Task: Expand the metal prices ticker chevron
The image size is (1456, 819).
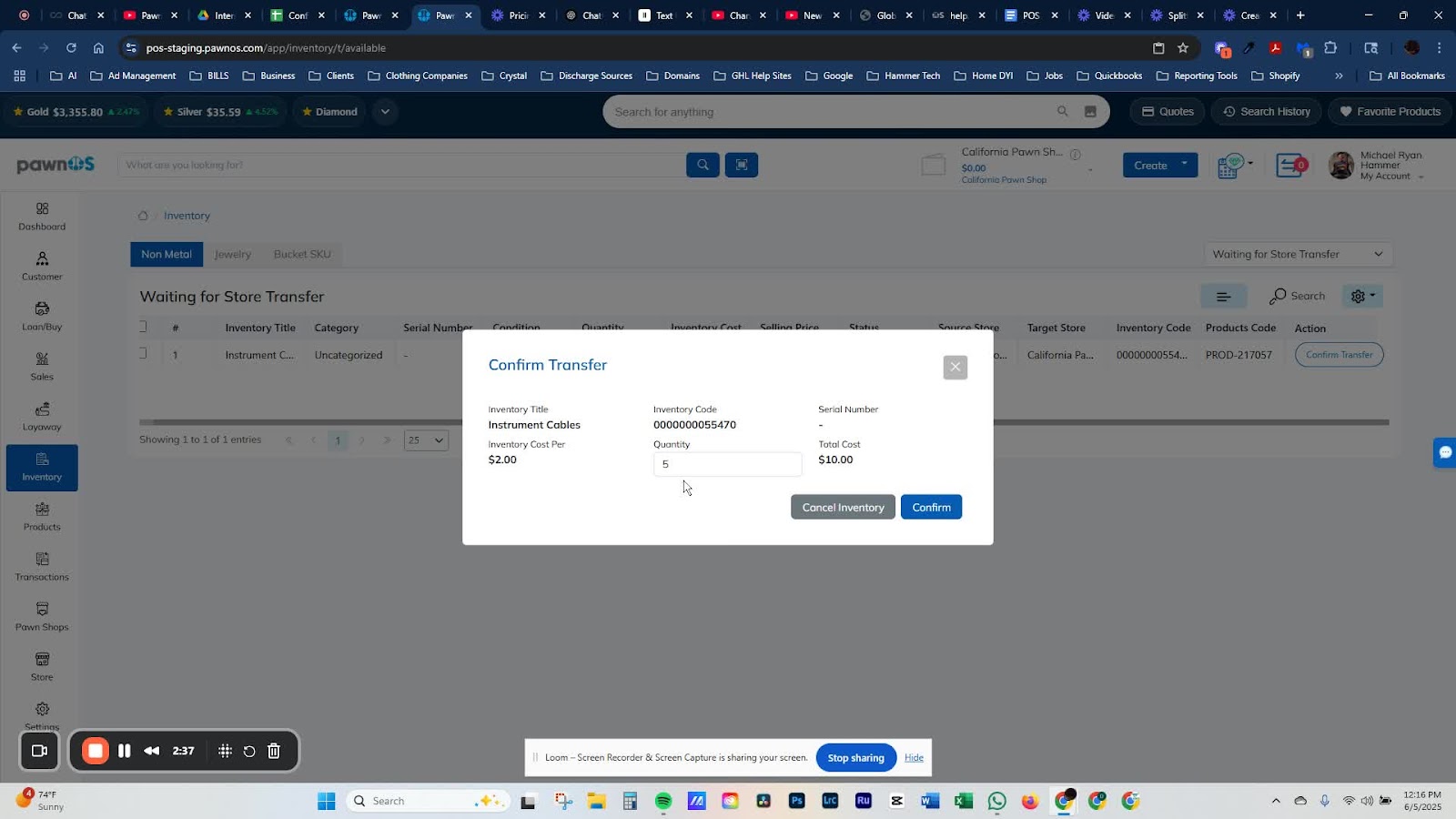Action: pyautogui.click(x=385, y=112)
